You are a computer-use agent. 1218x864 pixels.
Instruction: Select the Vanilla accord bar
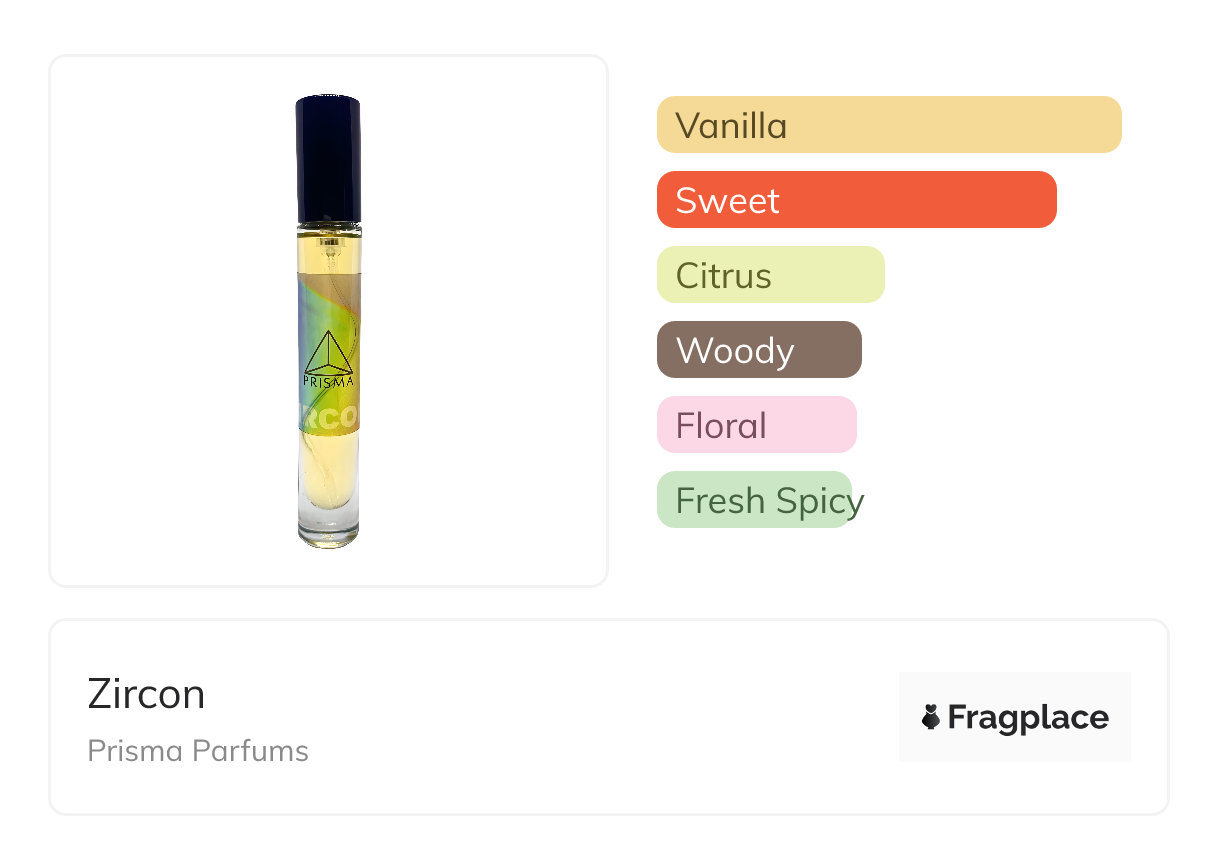[888, 125]
